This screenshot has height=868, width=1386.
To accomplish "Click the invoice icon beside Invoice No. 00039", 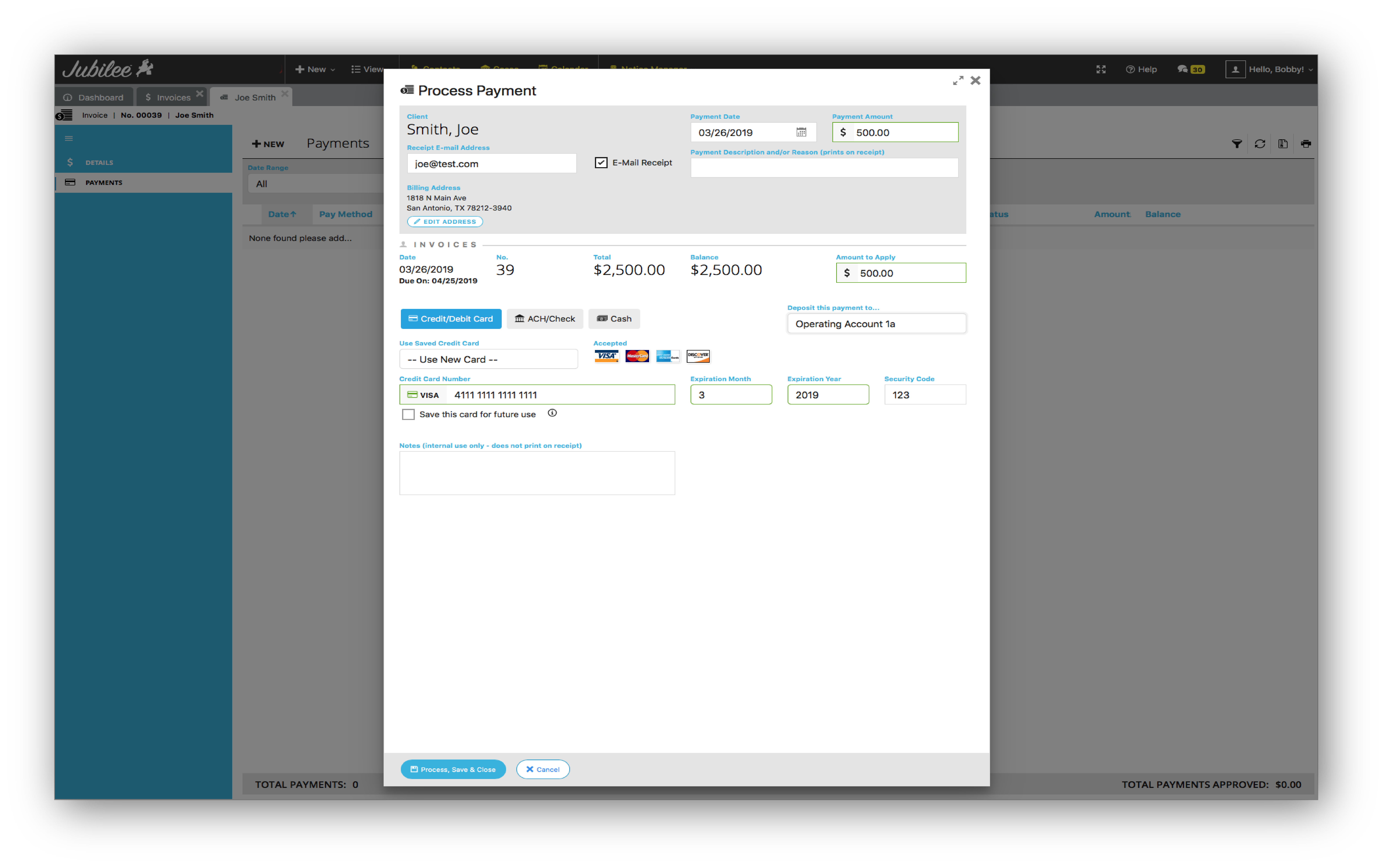I will (64, 115).
